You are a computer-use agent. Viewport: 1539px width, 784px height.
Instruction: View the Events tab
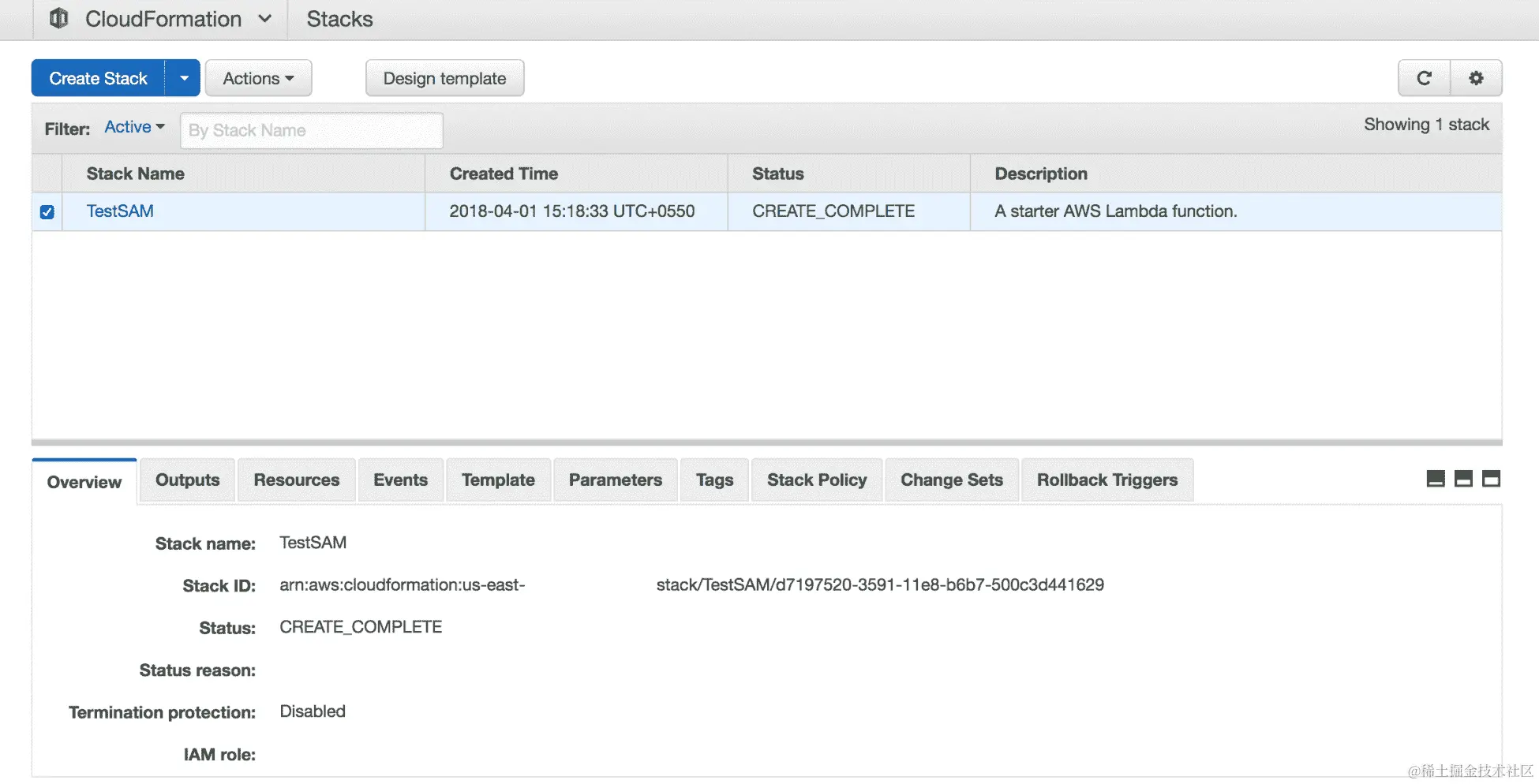(x=401, y=480)
